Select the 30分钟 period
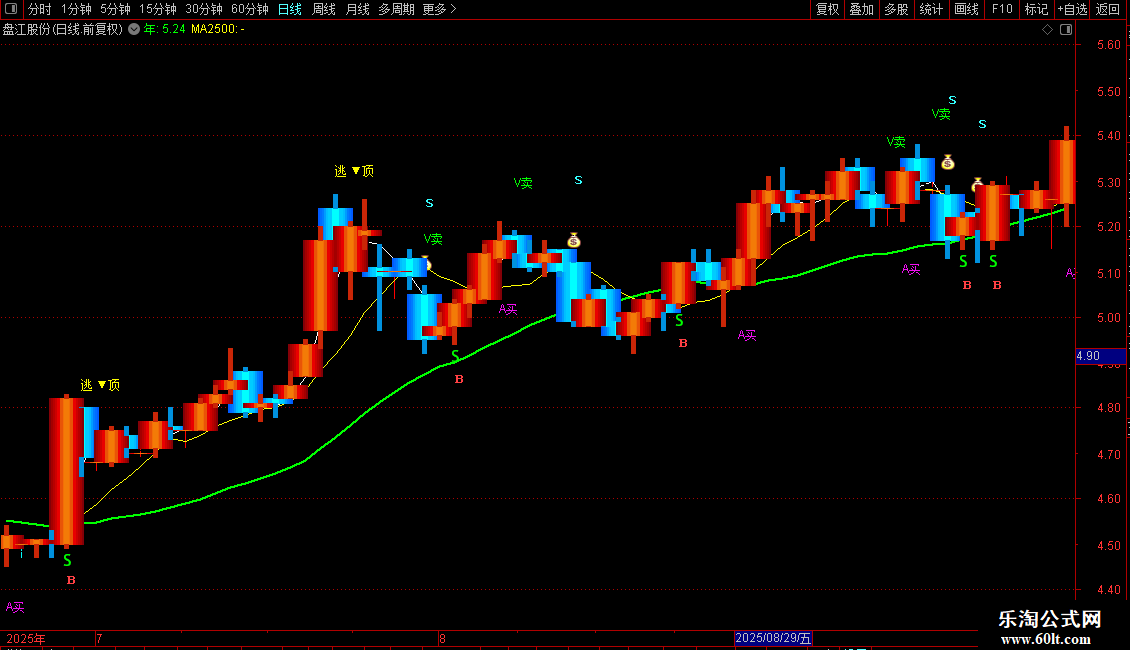 (x=204, y=9)
